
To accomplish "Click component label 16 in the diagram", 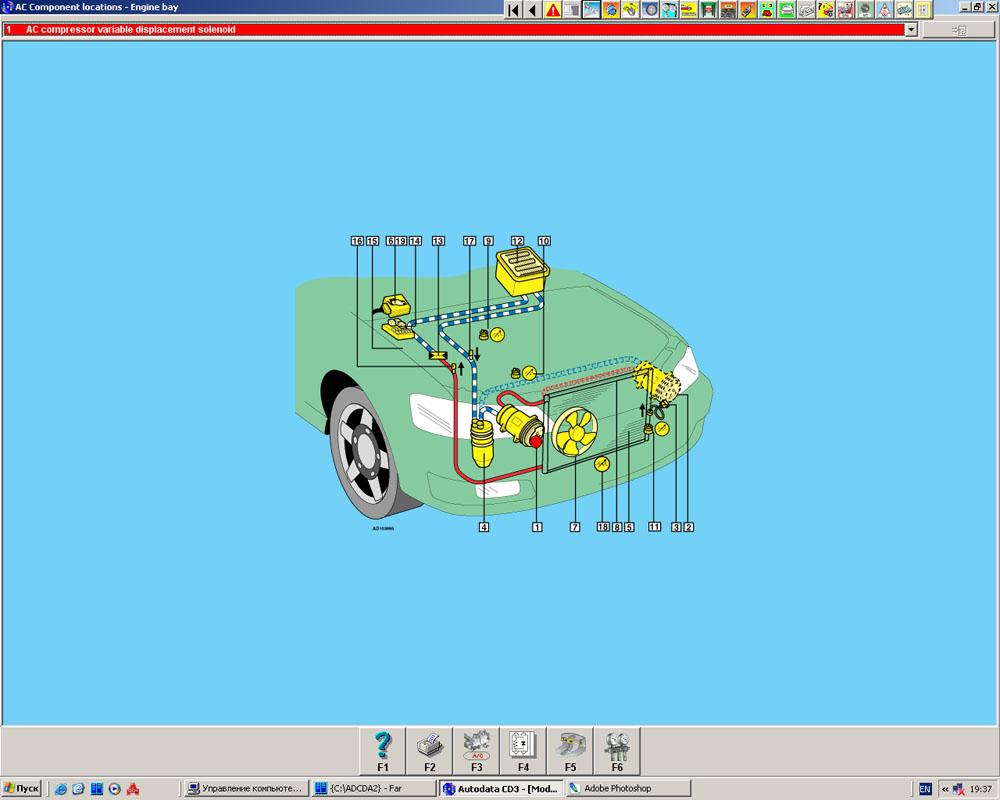I will [x=357, y=241].
